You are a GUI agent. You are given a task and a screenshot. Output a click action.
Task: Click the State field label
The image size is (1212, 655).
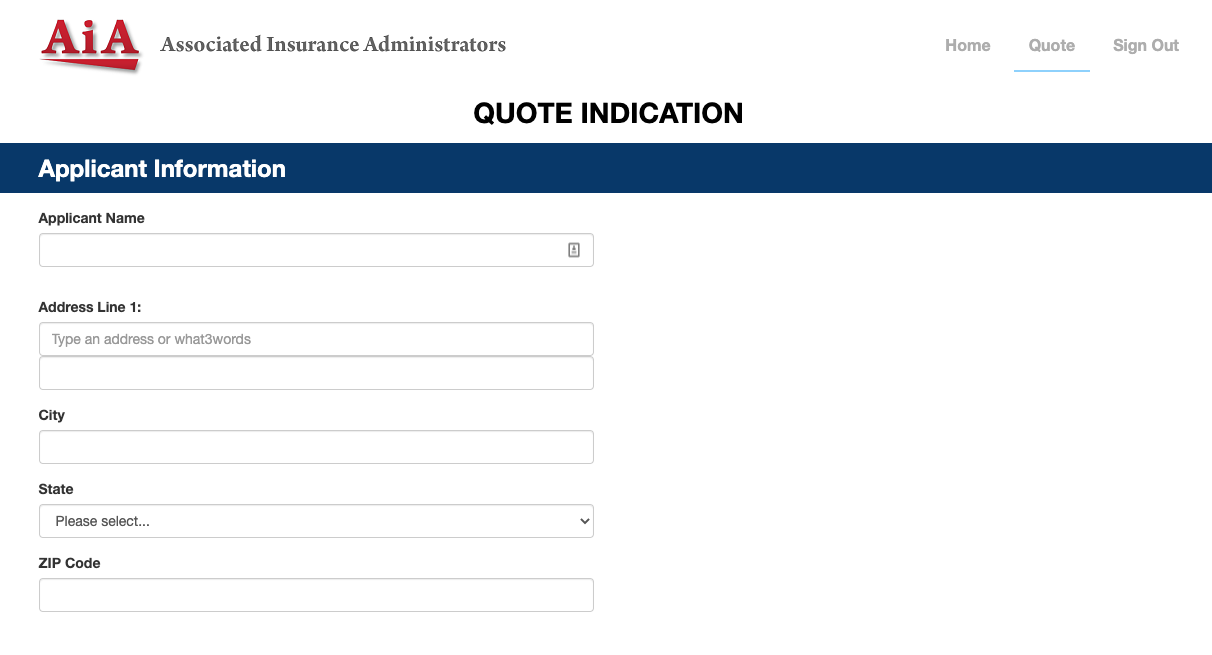(56, 489)
